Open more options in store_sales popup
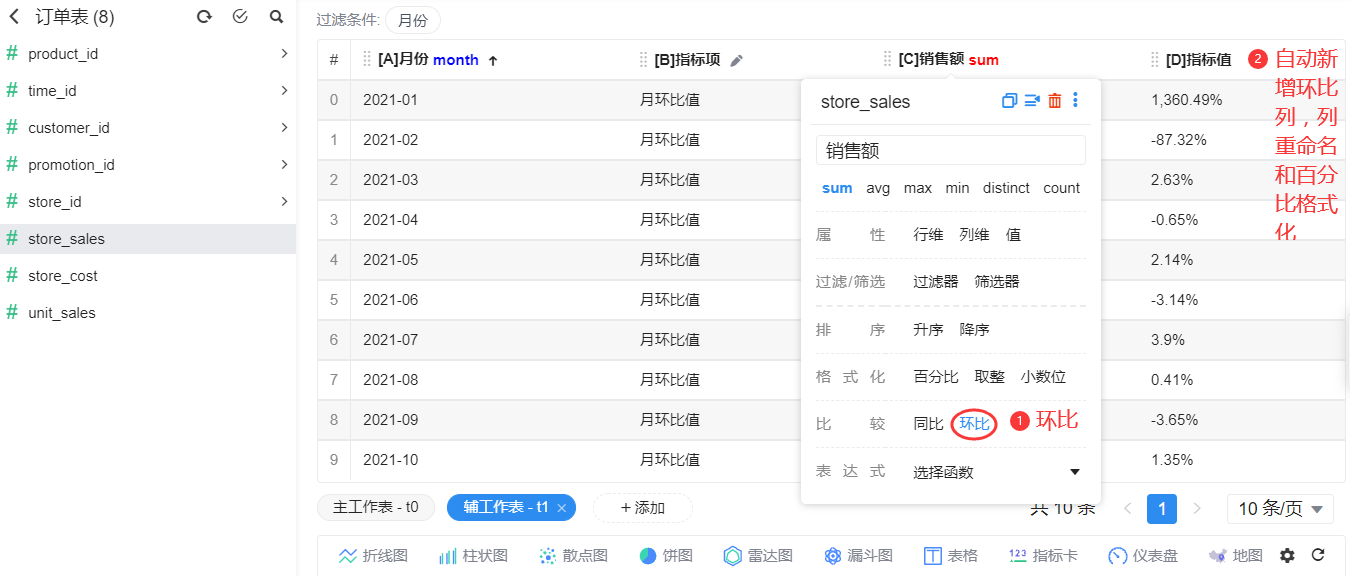1350x576 pixels. [x=1076, y=101]
